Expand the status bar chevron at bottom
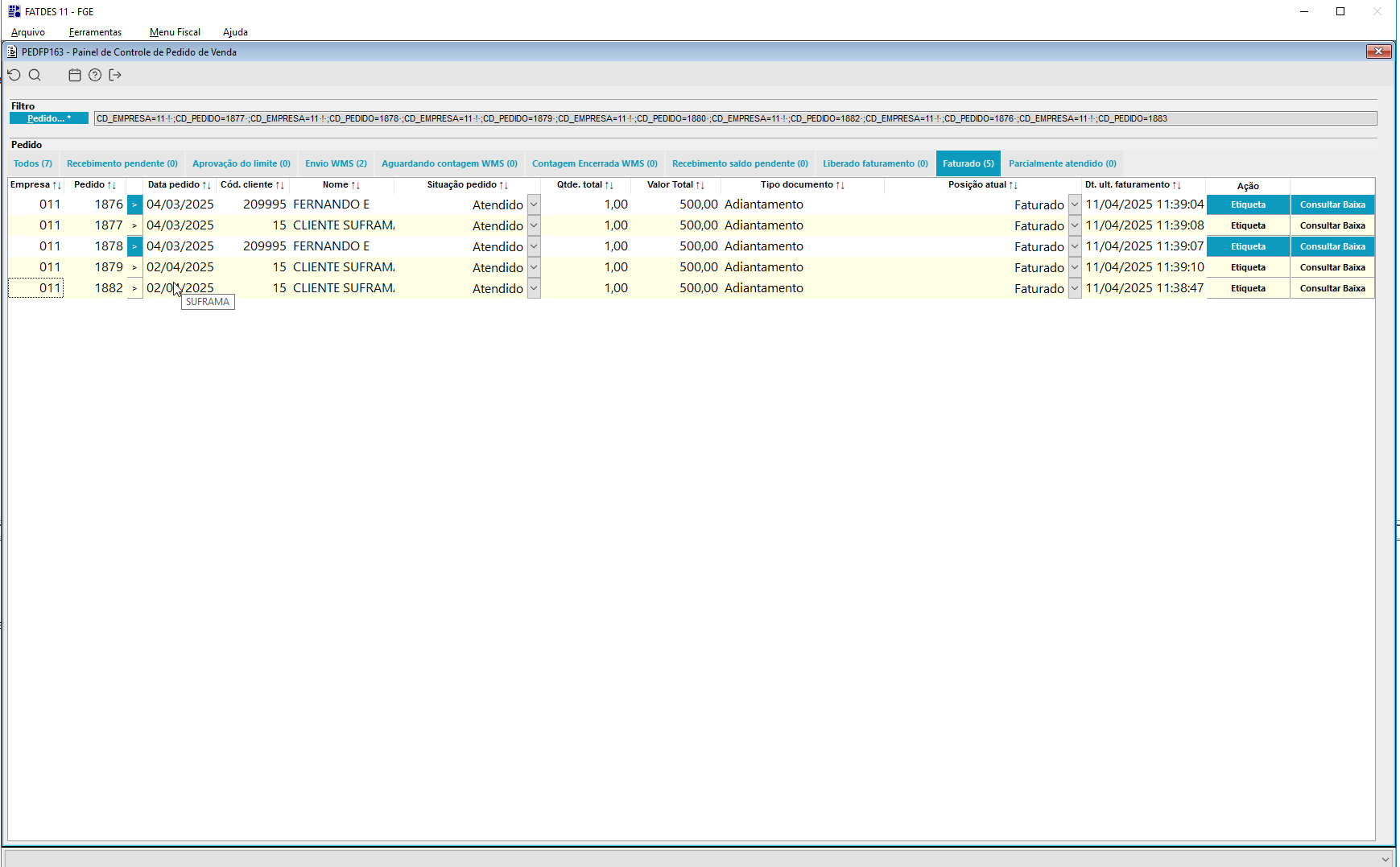This screenshot has width=1400, height=867. pyautogui.click(x=1385, y=859)
